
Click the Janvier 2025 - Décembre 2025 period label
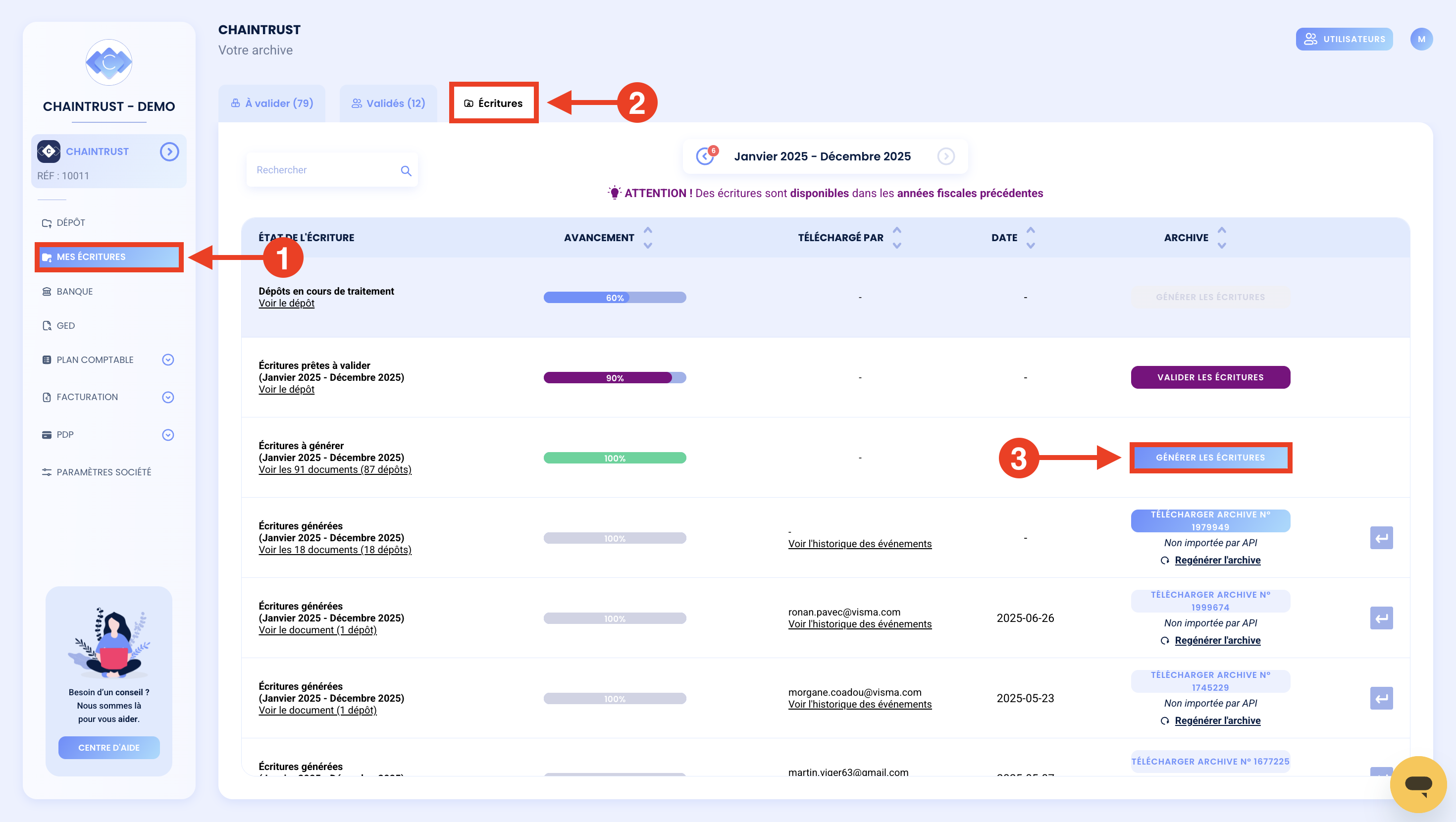pos(823,156)
